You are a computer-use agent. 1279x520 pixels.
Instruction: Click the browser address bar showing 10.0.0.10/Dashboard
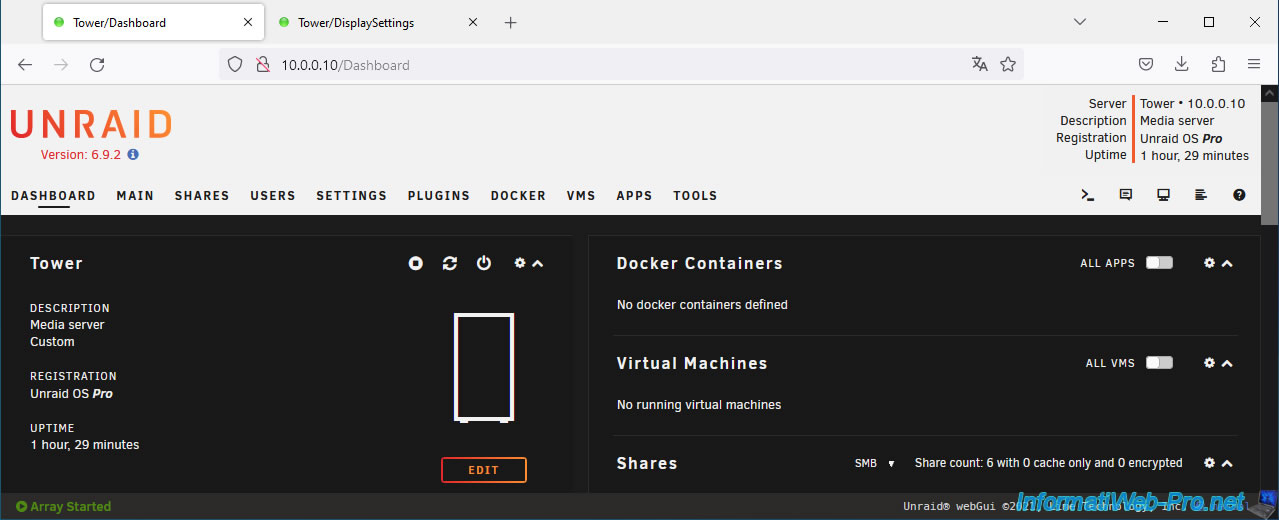600,65
